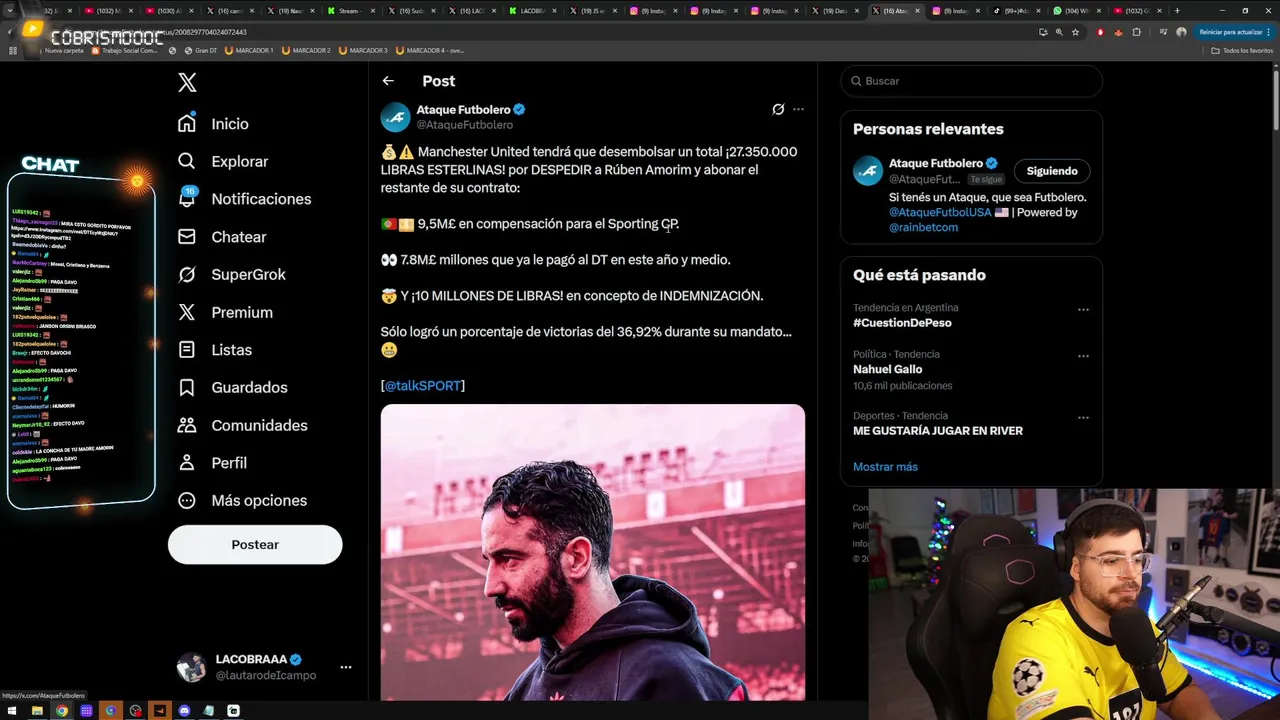This screenshot has width=1280, height=720.
Task: Open Discord from taskbar
Action: click(x=184, y=710)
